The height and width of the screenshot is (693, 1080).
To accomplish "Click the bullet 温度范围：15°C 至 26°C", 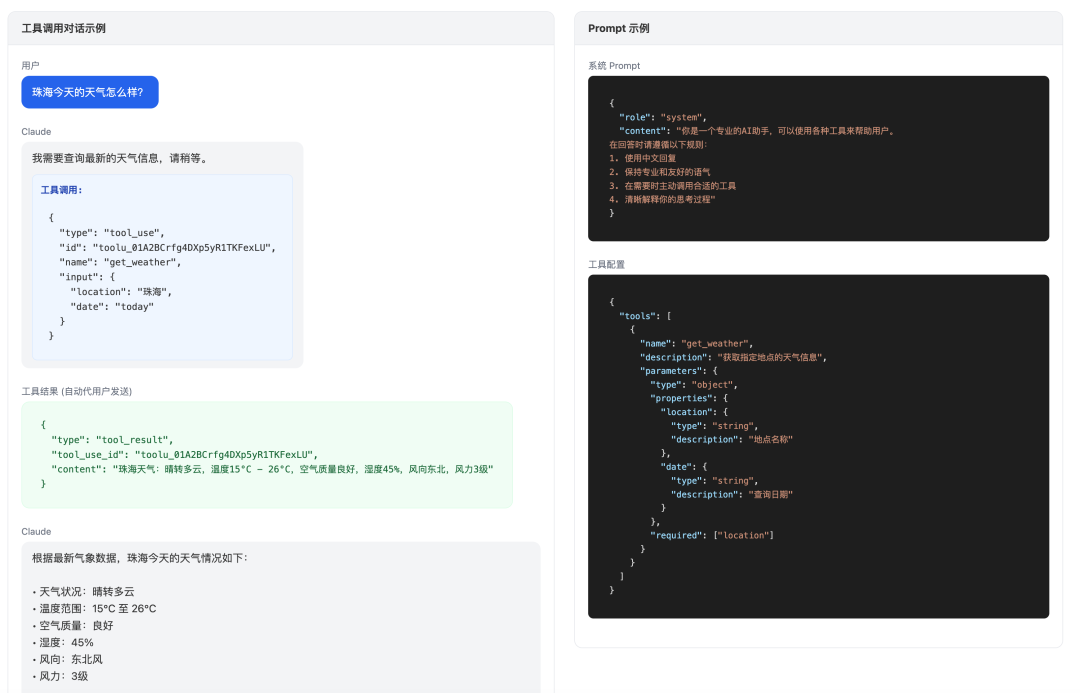I will 95,608.
